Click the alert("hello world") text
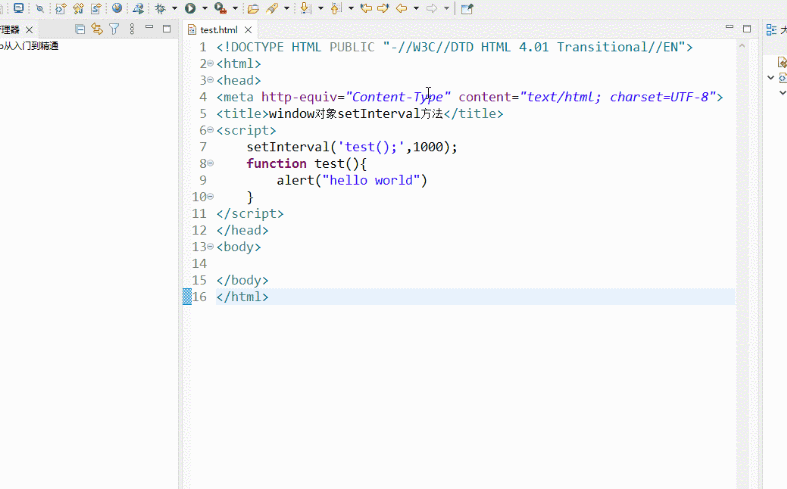The image size is (787, 489). tap(352, 180)
